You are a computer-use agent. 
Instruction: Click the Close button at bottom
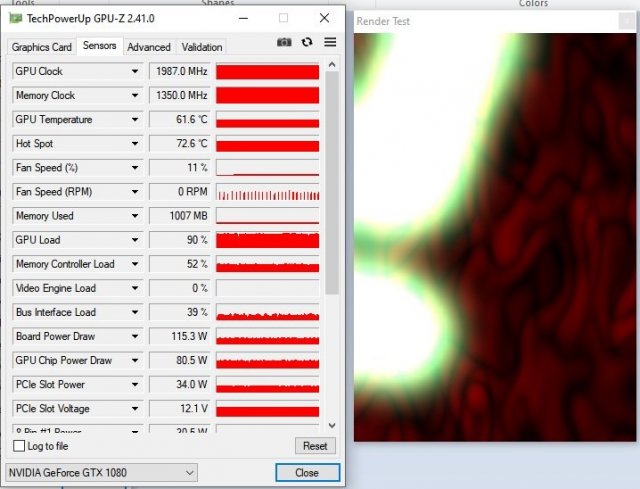click(x=307, y=473)
